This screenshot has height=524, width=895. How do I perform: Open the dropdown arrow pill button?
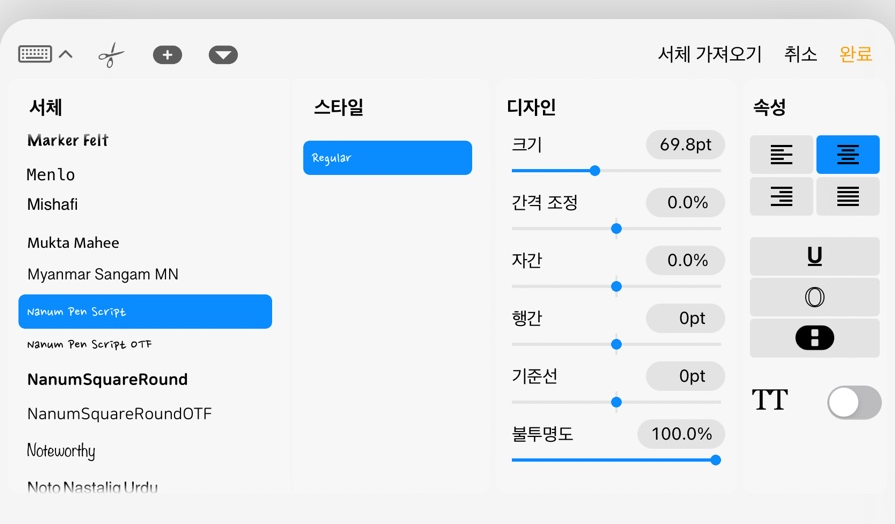coord(223,55)
